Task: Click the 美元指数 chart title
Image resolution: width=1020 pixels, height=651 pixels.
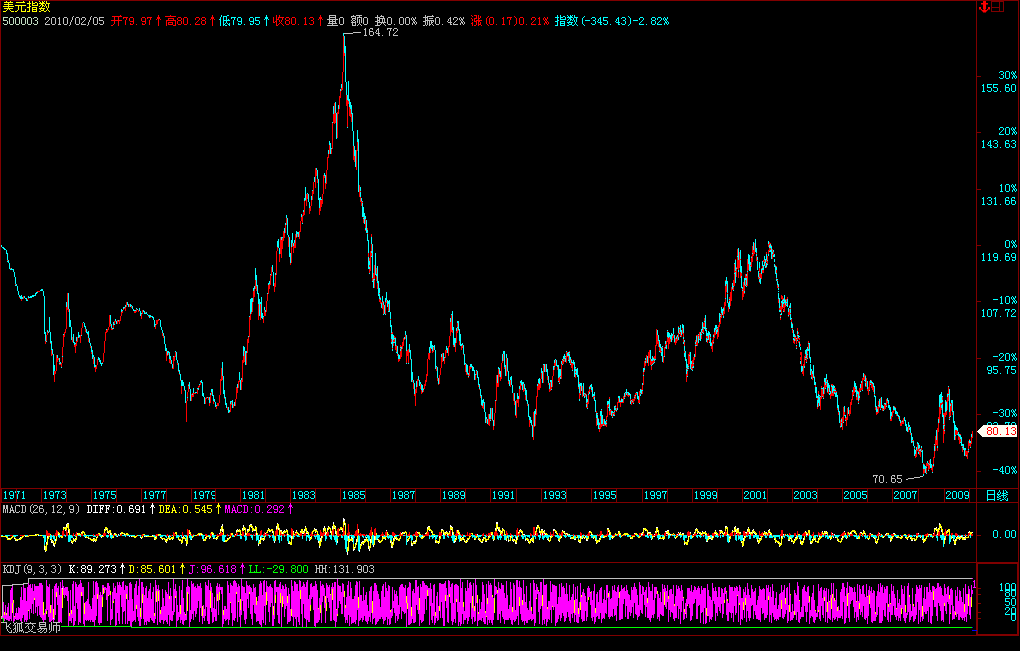Action: [x=26, y=7]
